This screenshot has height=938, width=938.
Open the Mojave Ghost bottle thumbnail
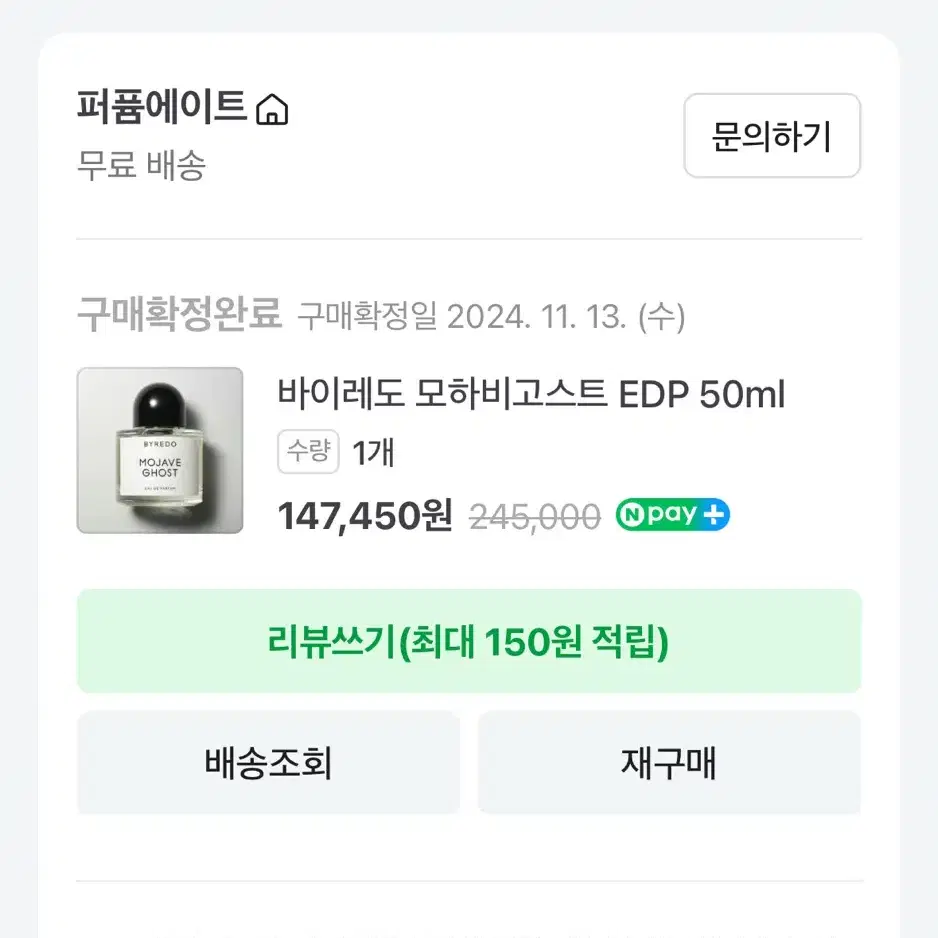point(160,450)
